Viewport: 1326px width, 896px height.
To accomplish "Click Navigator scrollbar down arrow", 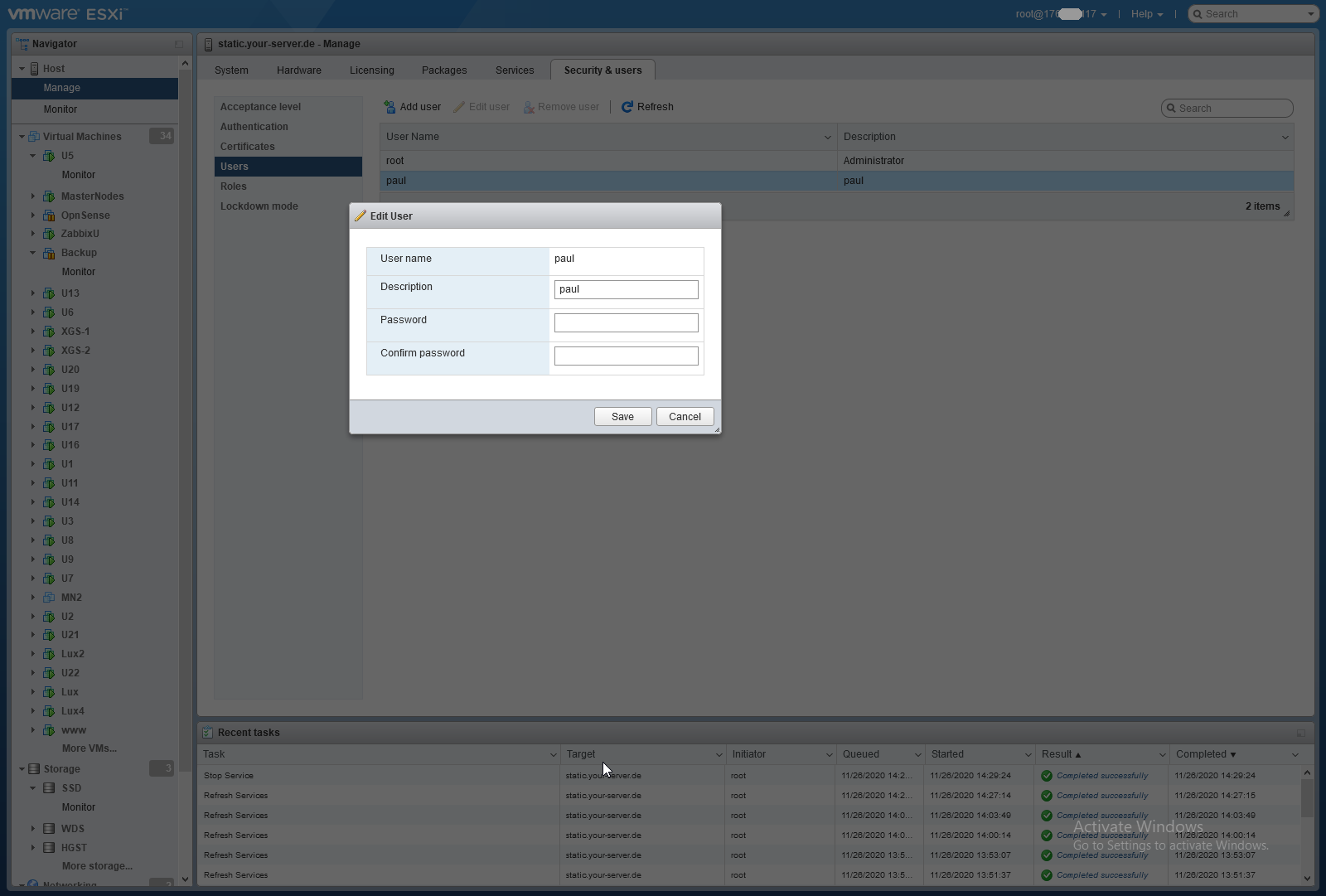I will point(185,879).
